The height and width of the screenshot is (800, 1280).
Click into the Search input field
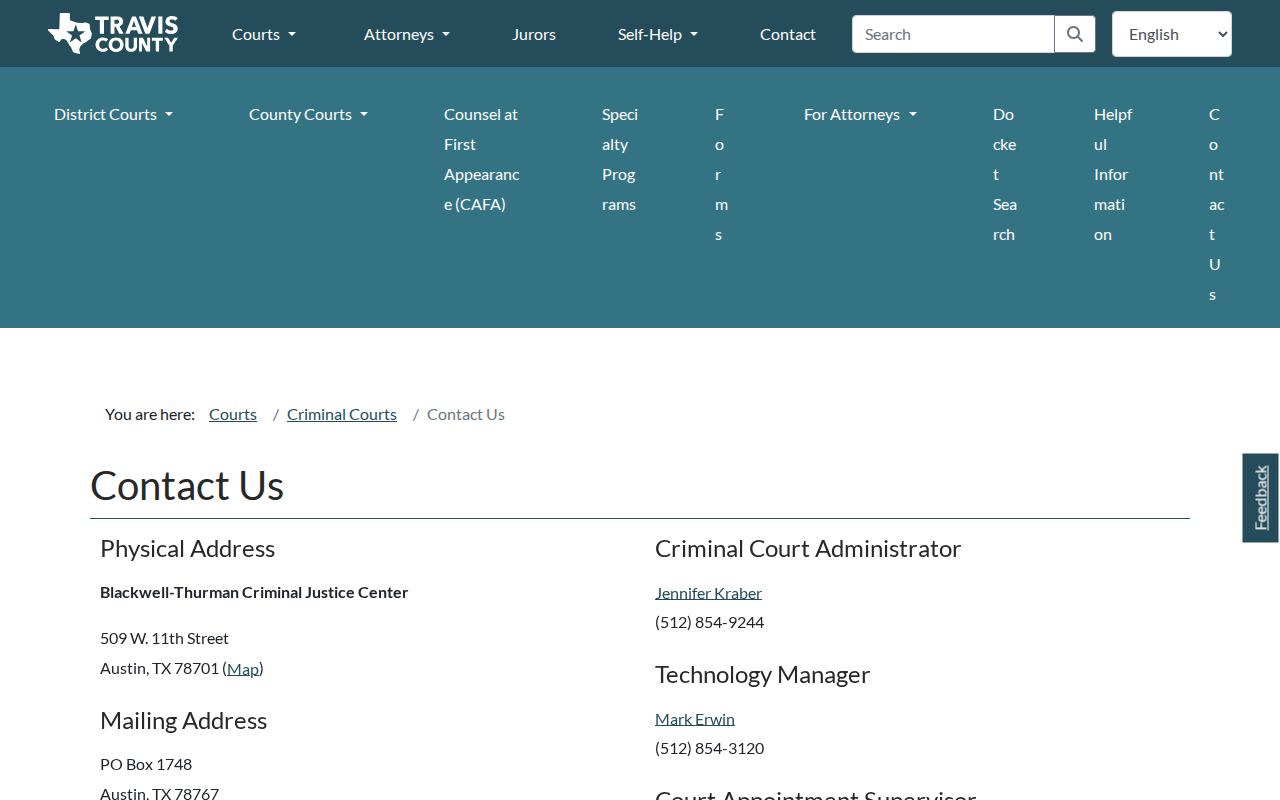pyautogui.click(x=953, y=34)
